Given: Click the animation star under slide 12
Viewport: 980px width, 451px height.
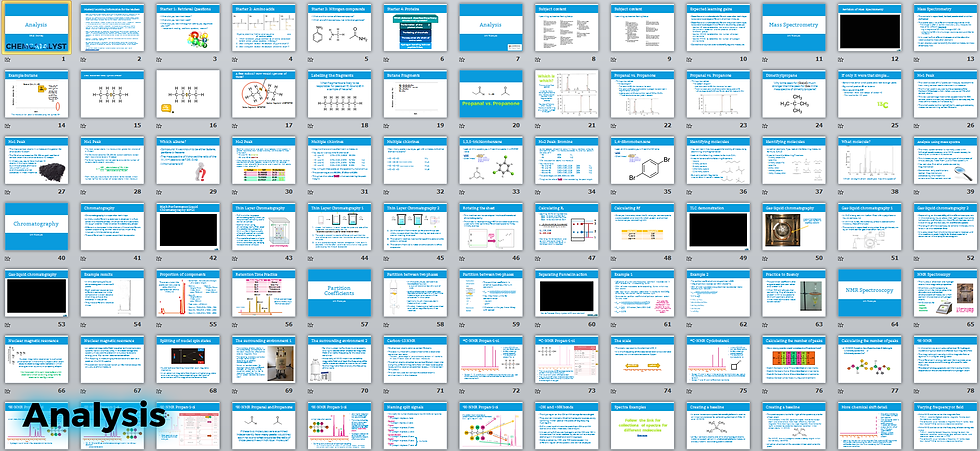Looking at the screenshot, I should 841,59.
